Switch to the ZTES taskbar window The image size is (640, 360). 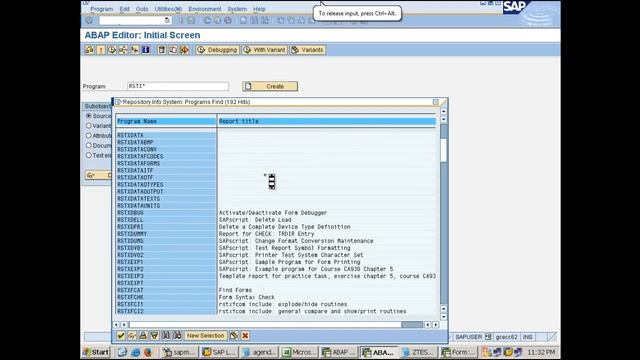pyautogui.click(x=418, y=352)
